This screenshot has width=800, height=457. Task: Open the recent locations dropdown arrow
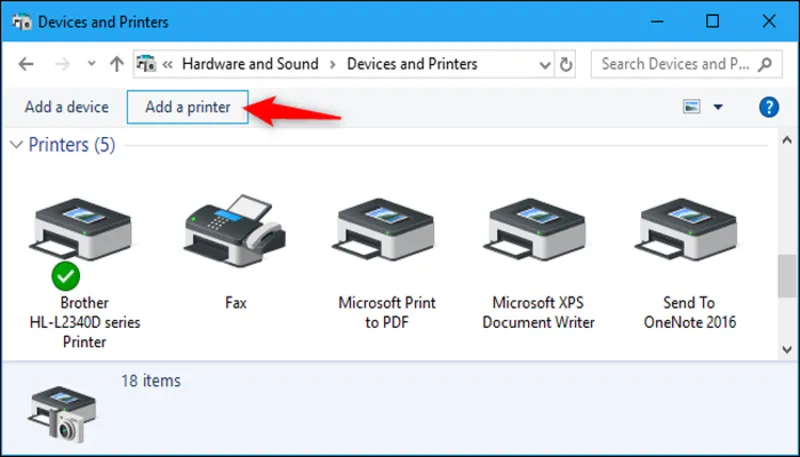(92, 64)
